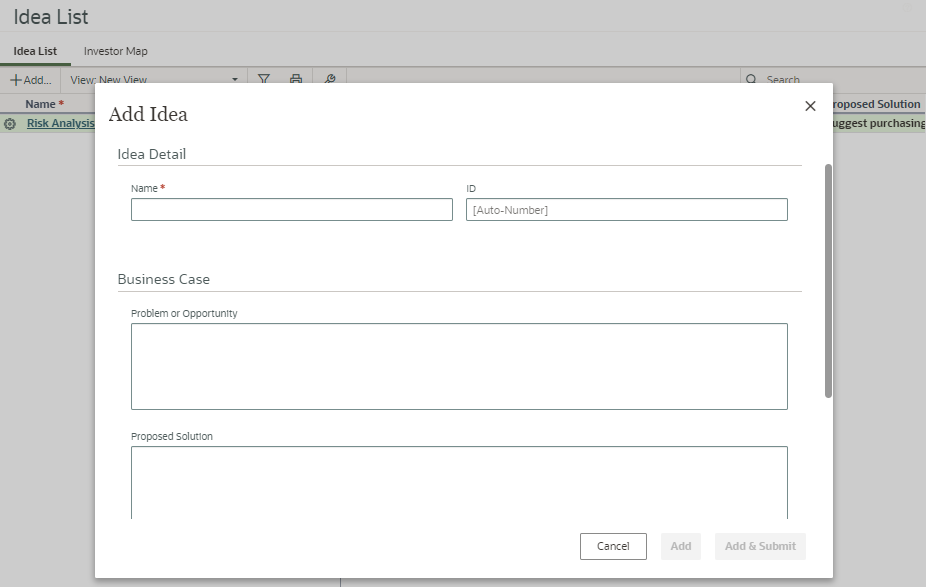Click the plus Add button in toolbar

(x=30, y=79)
